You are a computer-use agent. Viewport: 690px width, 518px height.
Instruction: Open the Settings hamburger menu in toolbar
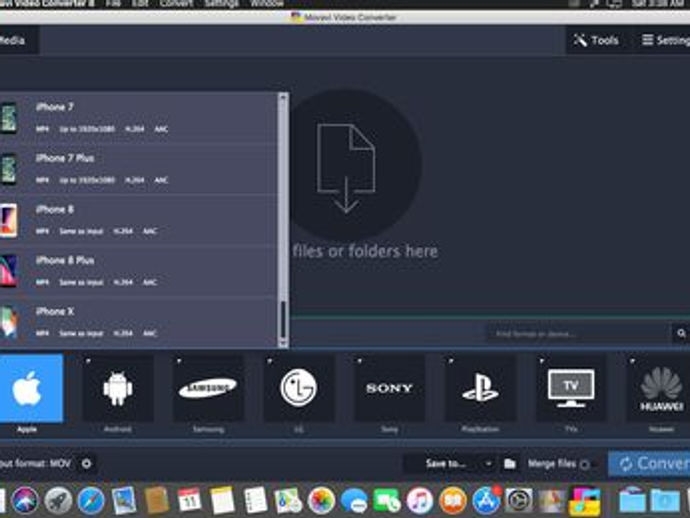click(665, 40)
